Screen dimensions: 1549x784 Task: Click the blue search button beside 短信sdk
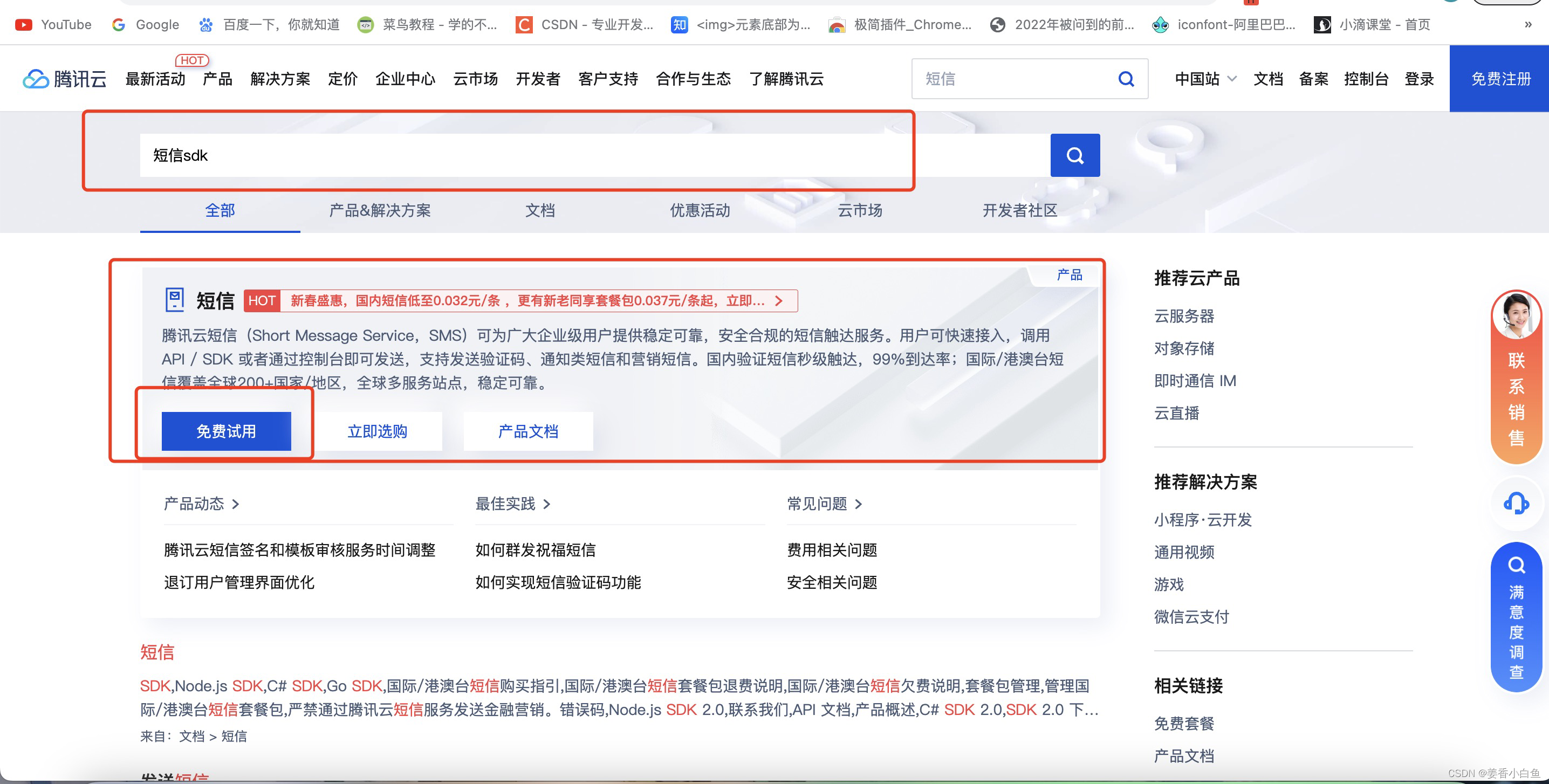pos(1075,156)
